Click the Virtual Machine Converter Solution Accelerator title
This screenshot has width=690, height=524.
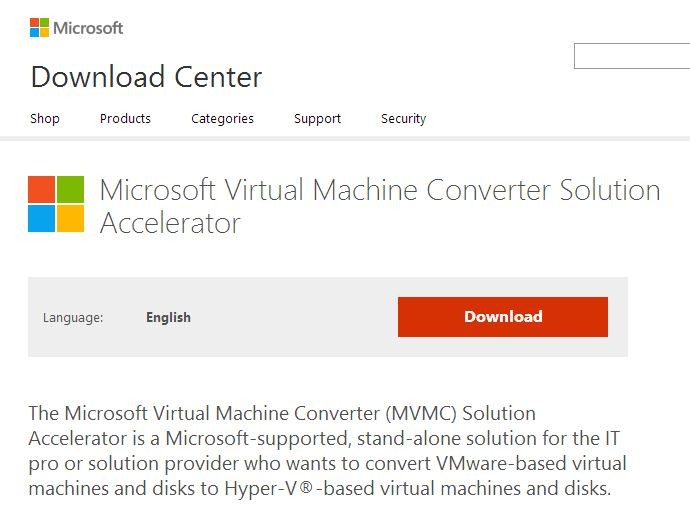point(380,206)
